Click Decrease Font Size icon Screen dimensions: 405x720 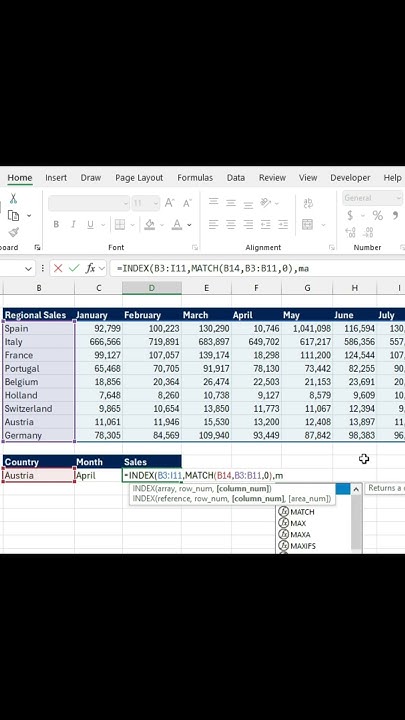[187, 203]
